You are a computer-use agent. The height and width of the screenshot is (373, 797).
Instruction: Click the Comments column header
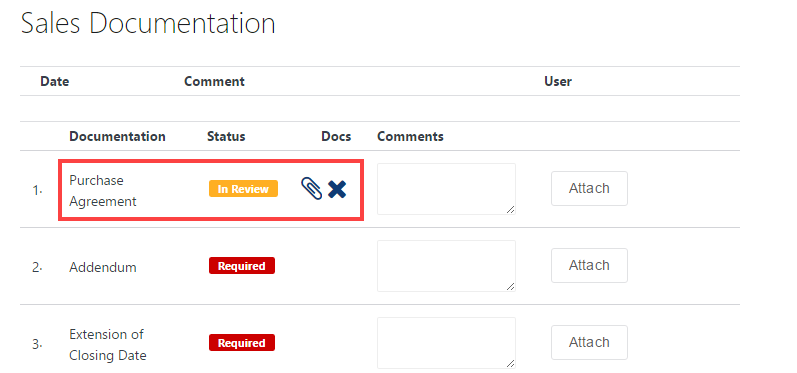[x=410, y=136]
